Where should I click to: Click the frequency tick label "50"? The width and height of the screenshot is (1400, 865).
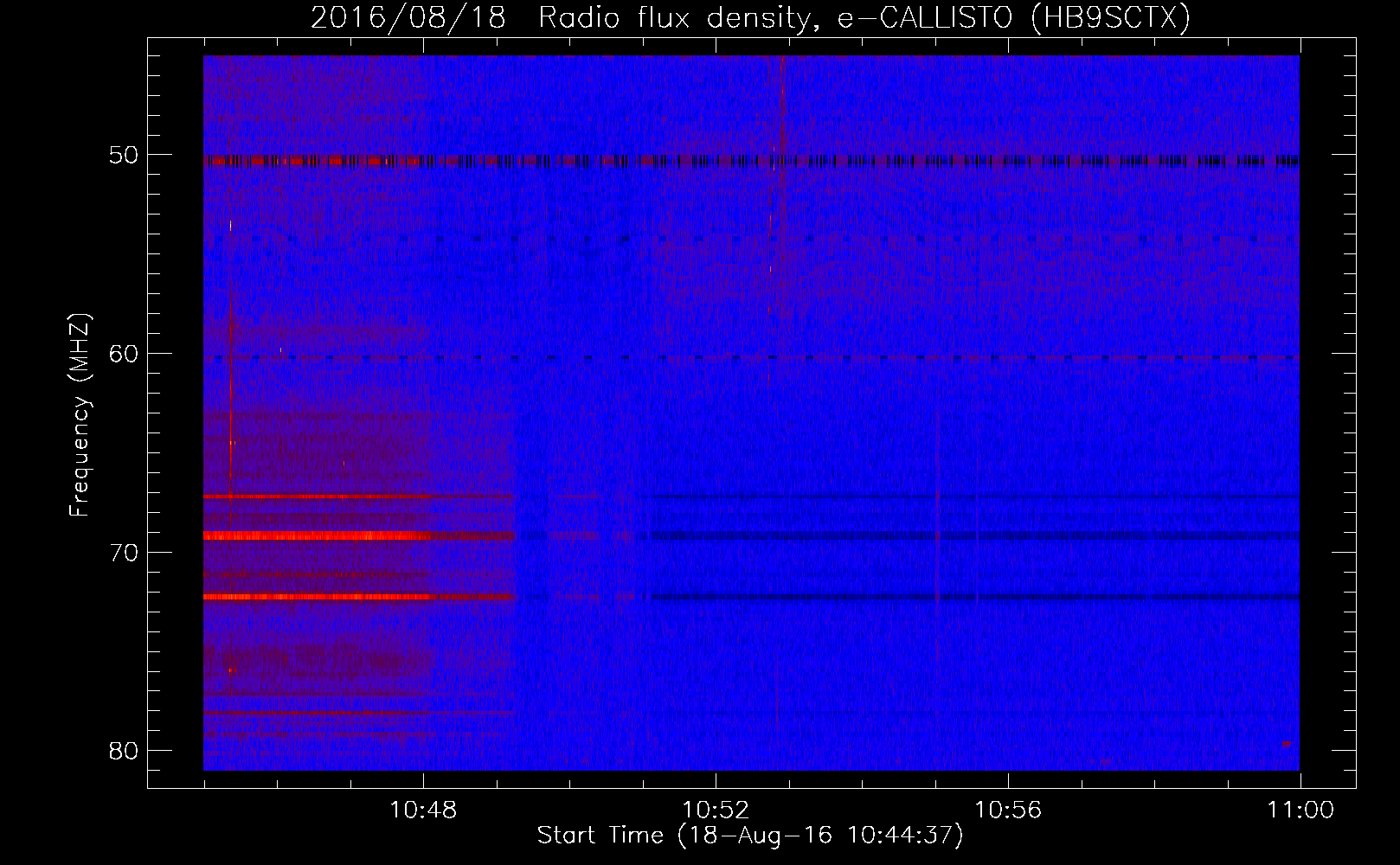pos(124,155)
